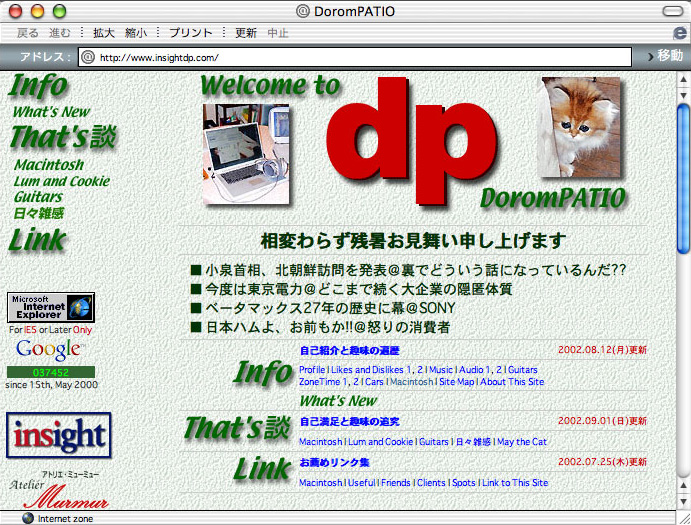Click the Internet zone globe icon

[x=27, y=518]
